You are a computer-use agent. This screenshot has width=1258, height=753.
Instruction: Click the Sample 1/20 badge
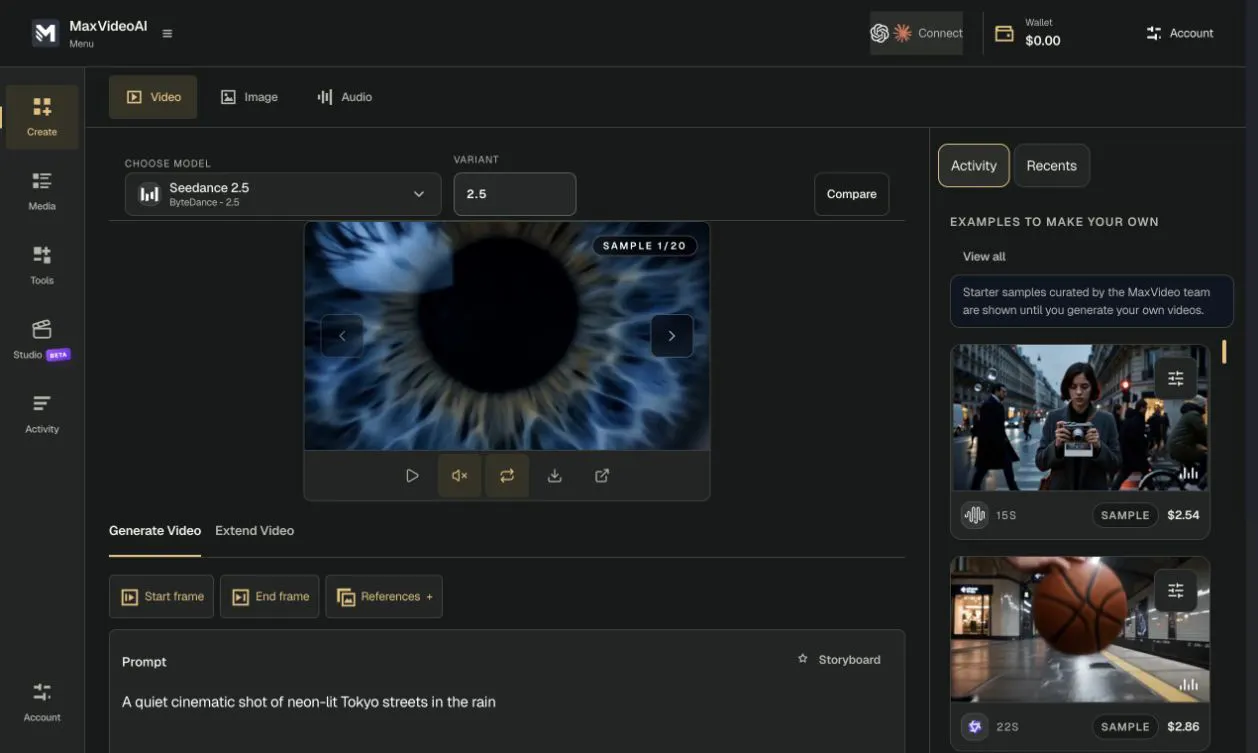coord(645,245)
